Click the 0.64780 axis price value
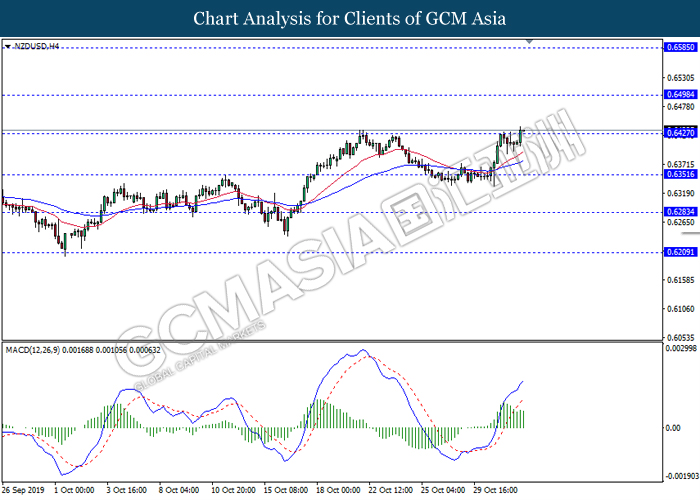This screenshot has width=700, height=500. [681, 107]
